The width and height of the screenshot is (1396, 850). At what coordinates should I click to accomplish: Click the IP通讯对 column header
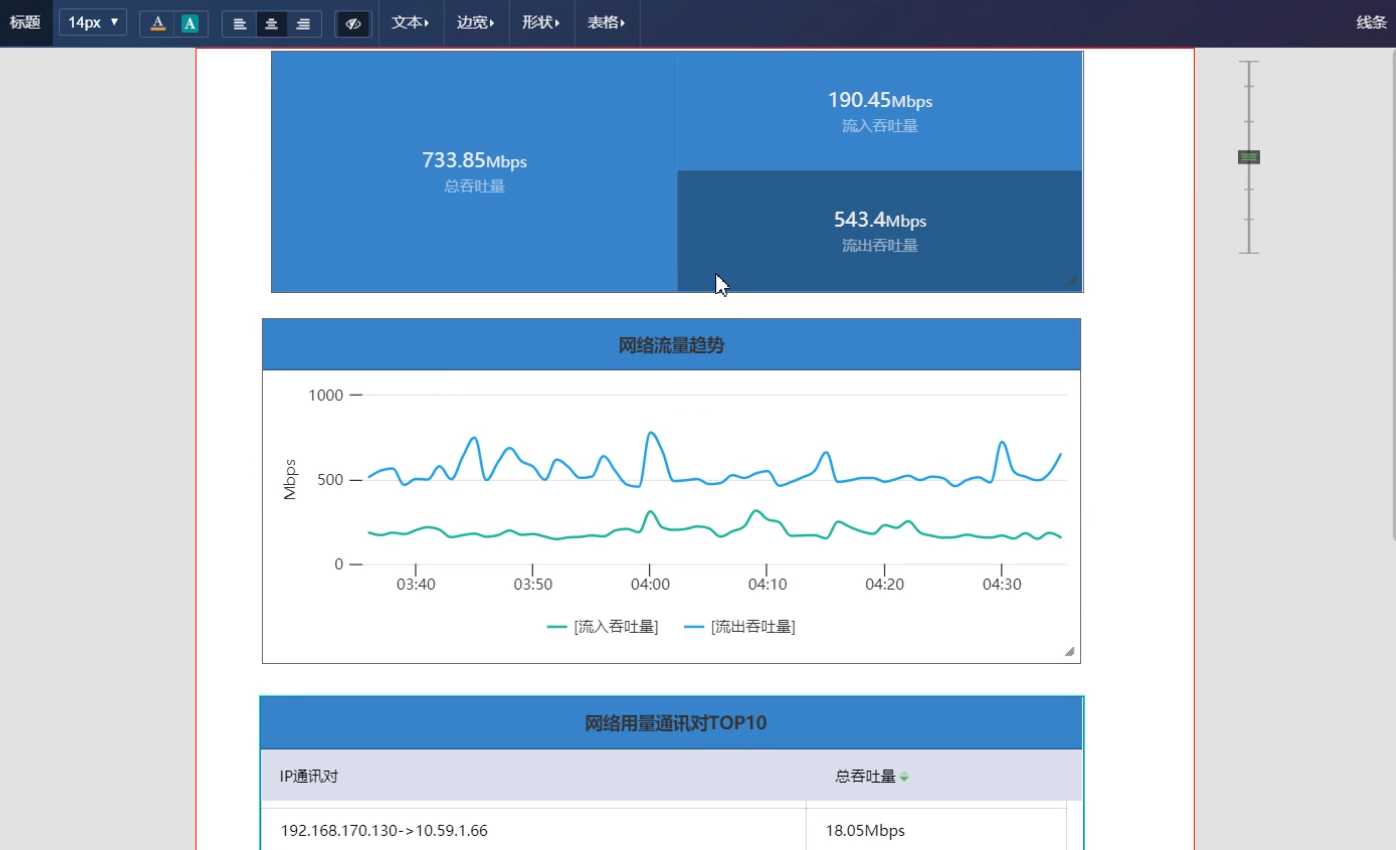pos(309,776)
